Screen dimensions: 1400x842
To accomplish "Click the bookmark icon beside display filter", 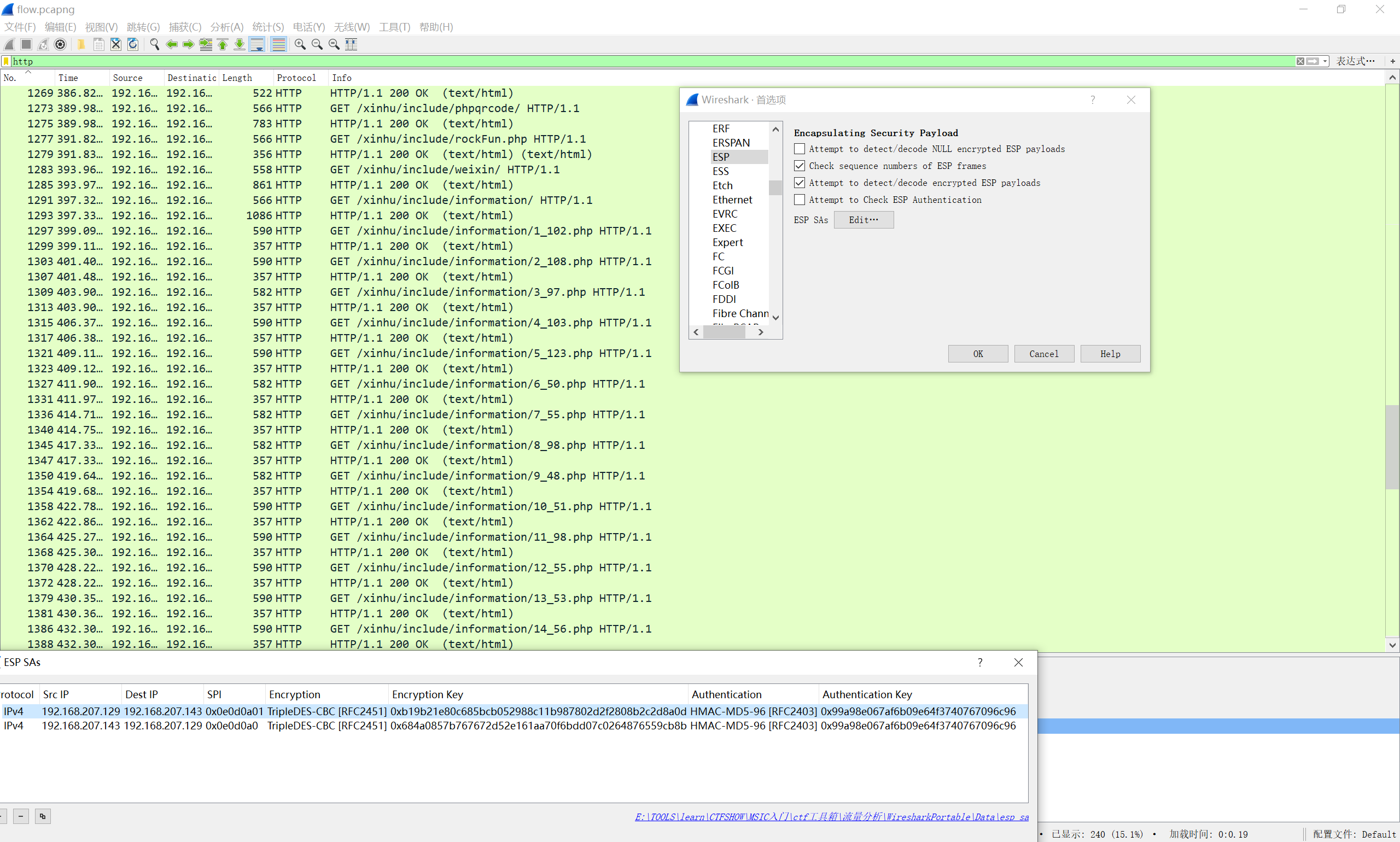I will pyautogui.click(x=6, y=61).
